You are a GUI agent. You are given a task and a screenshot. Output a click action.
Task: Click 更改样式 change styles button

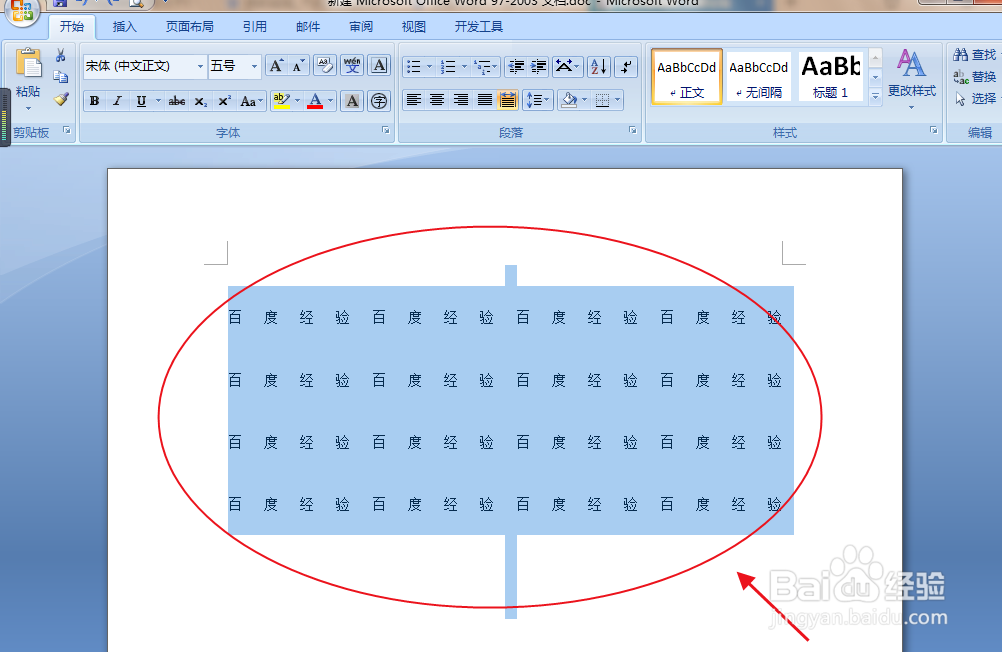pyautogui.click(x=911, y=78)
